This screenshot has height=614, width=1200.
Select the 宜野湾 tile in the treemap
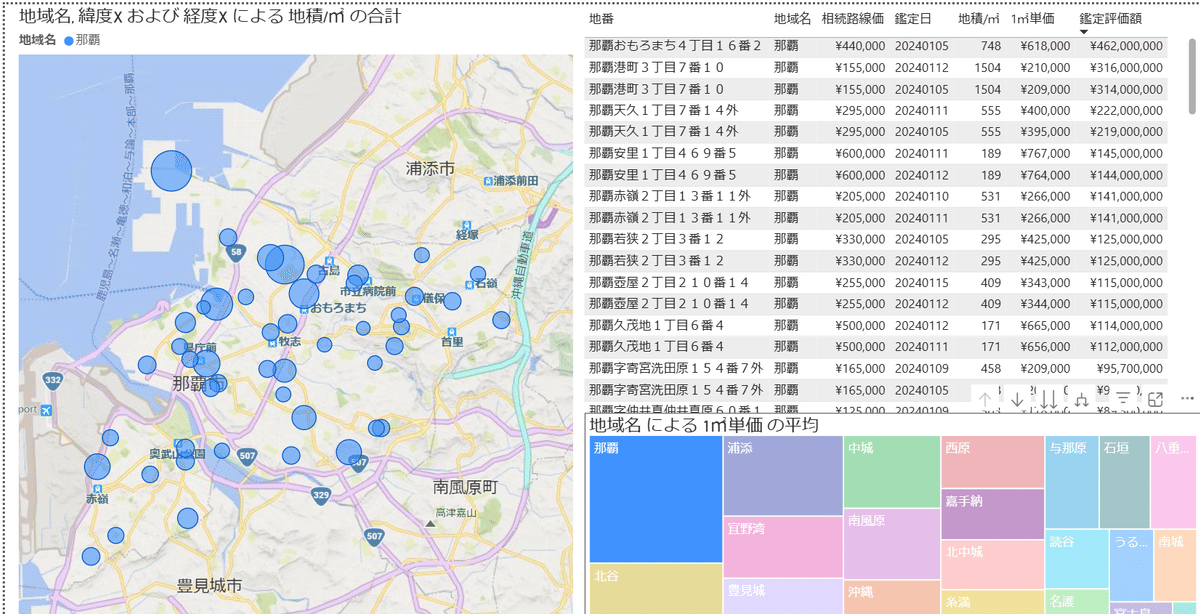(x=783, y=546)
